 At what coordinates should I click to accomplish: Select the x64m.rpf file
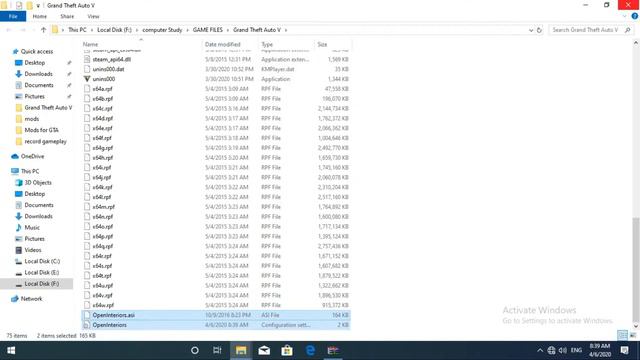(x=103, y=207)
